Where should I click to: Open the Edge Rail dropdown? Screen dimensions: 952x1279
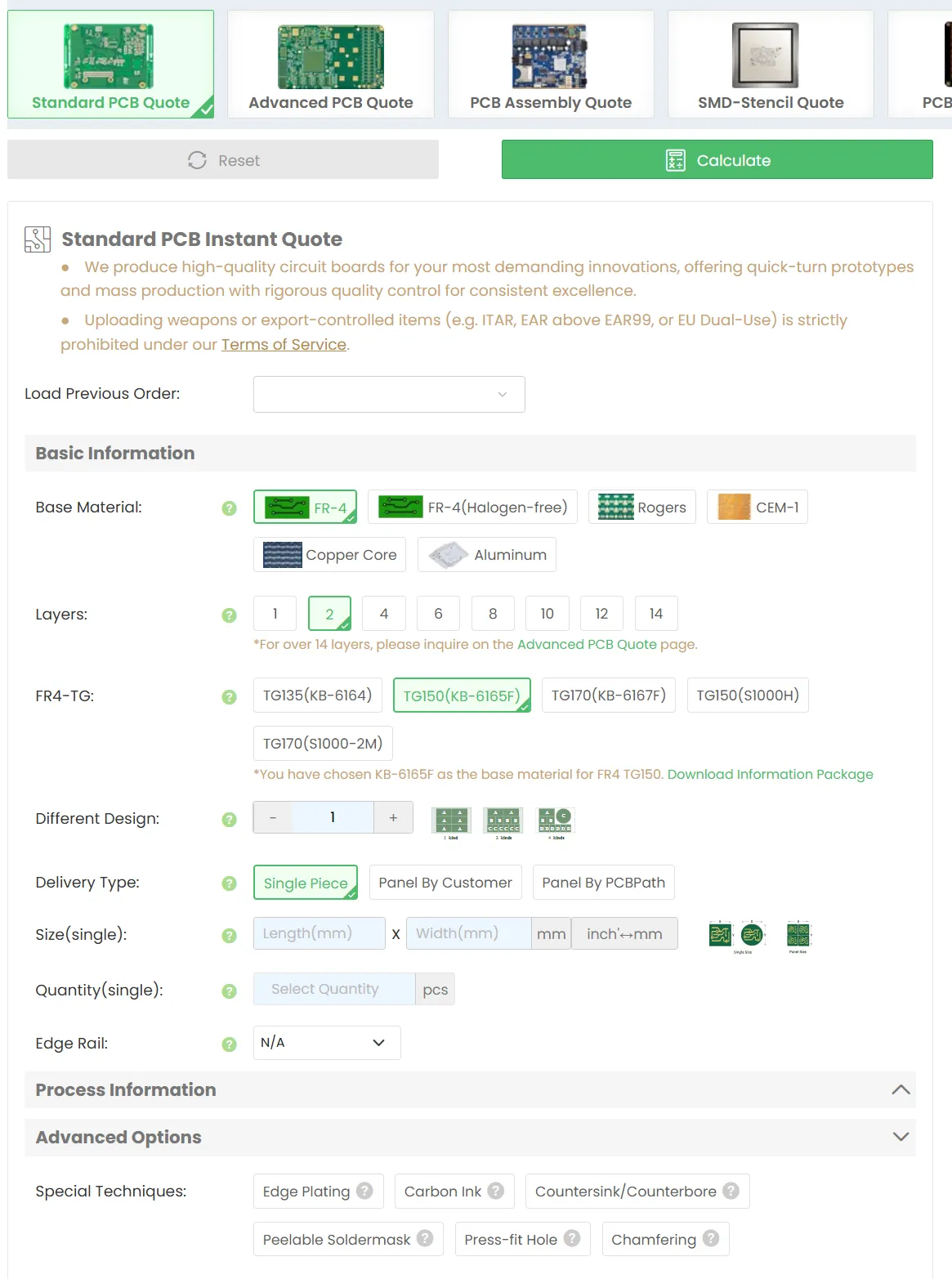click(327, 1043)
